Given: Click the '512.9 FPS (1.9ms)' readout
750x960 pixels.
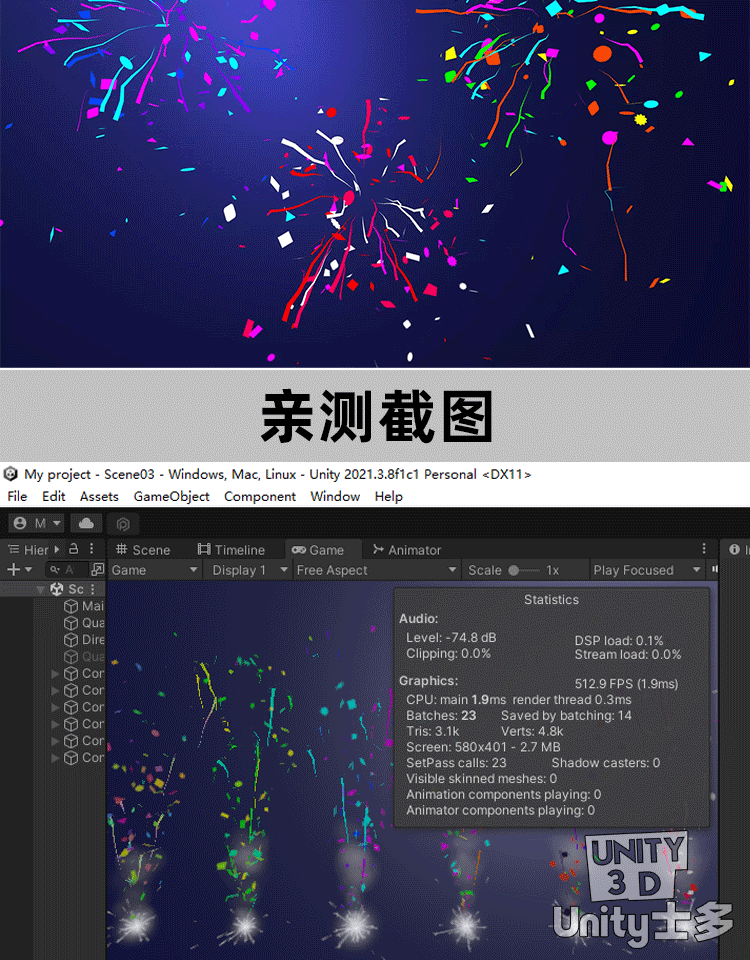Looking at the screenshot, I should point(626,684).
